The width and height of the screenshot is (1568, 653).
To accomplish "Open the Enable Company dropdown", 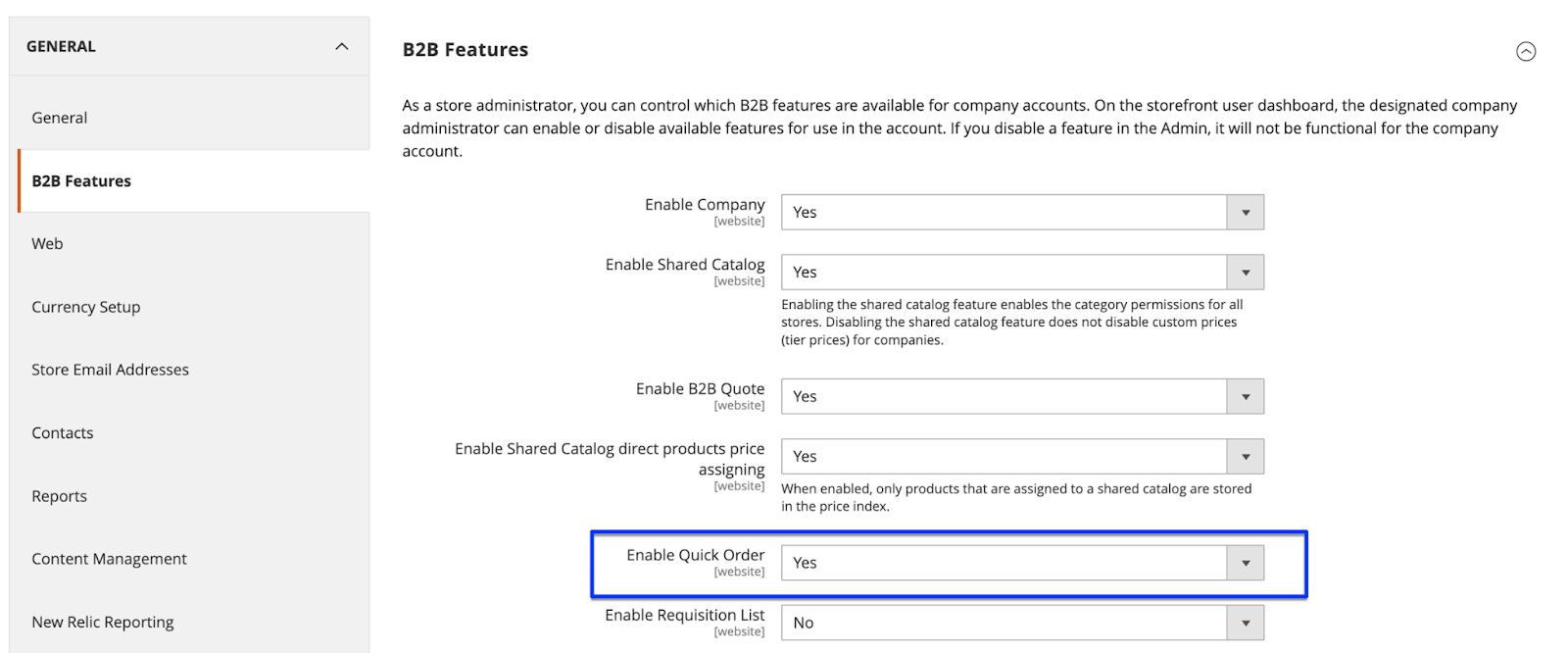I will pos(1246,212).
